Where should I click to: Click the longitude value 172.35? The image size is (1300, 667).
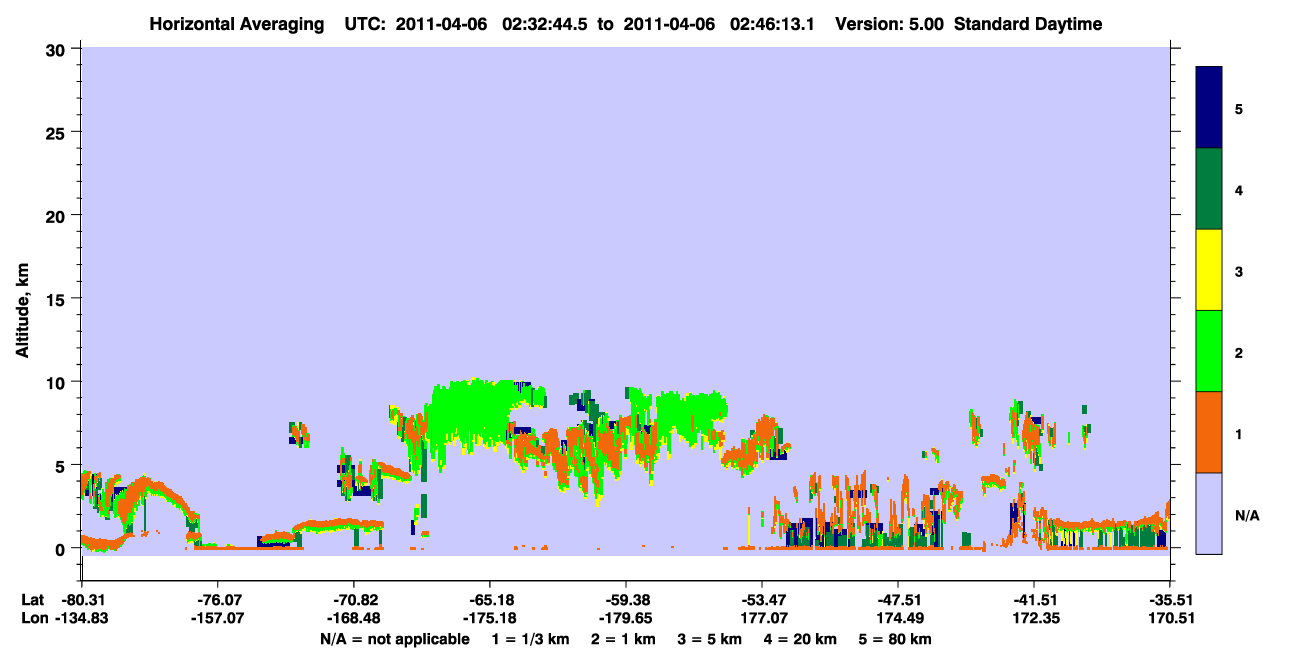tap(1034, 618)
